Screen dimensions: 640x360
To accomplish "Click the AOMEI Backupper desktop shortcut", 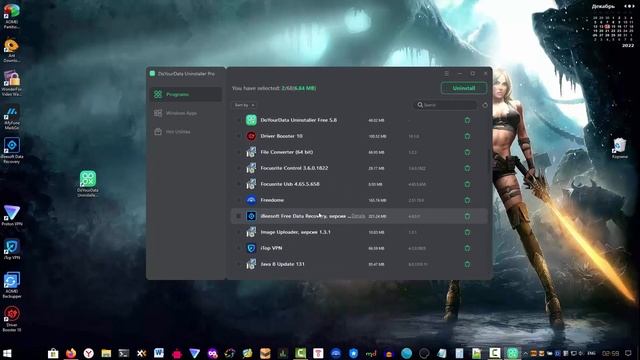I will (12, 285).
